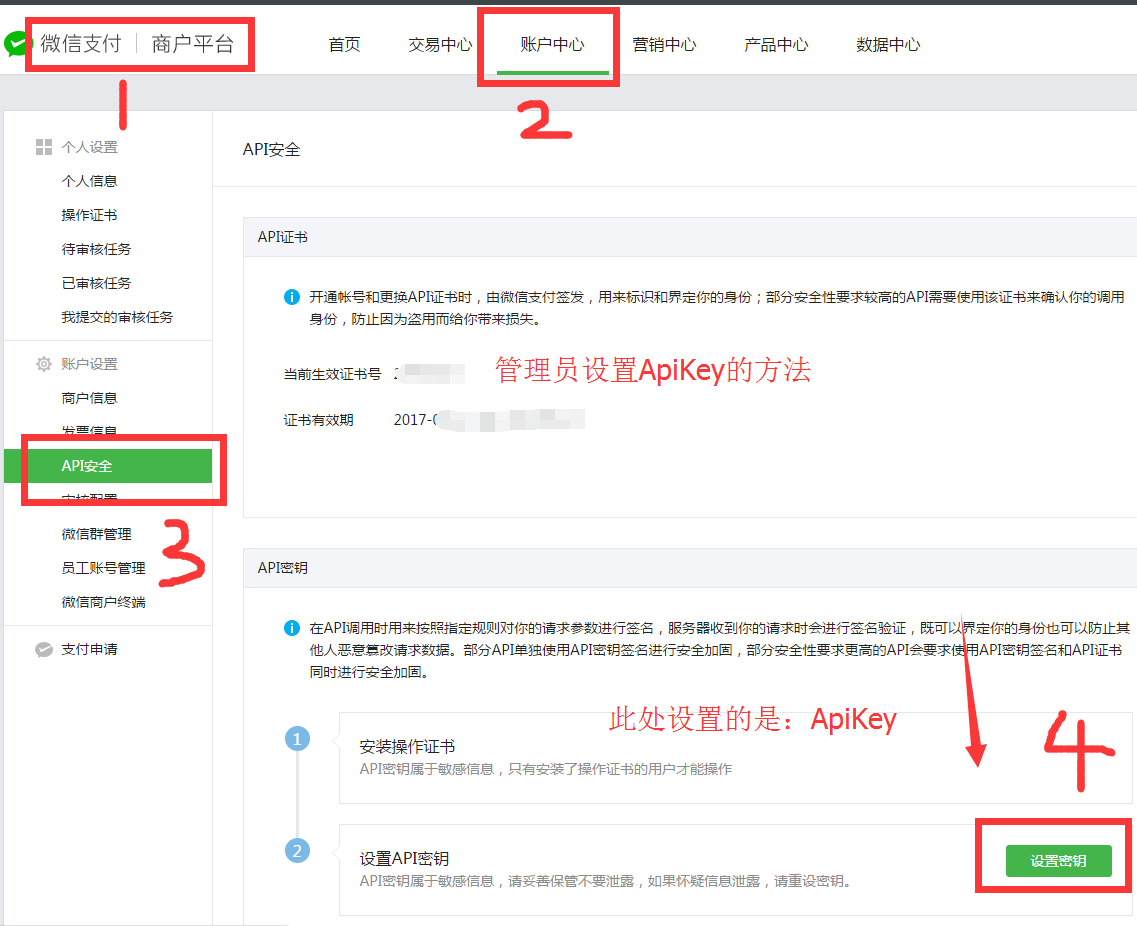1137x926 pixels.
Task: Open the 产品中心 tab
Action: (776, 44)
